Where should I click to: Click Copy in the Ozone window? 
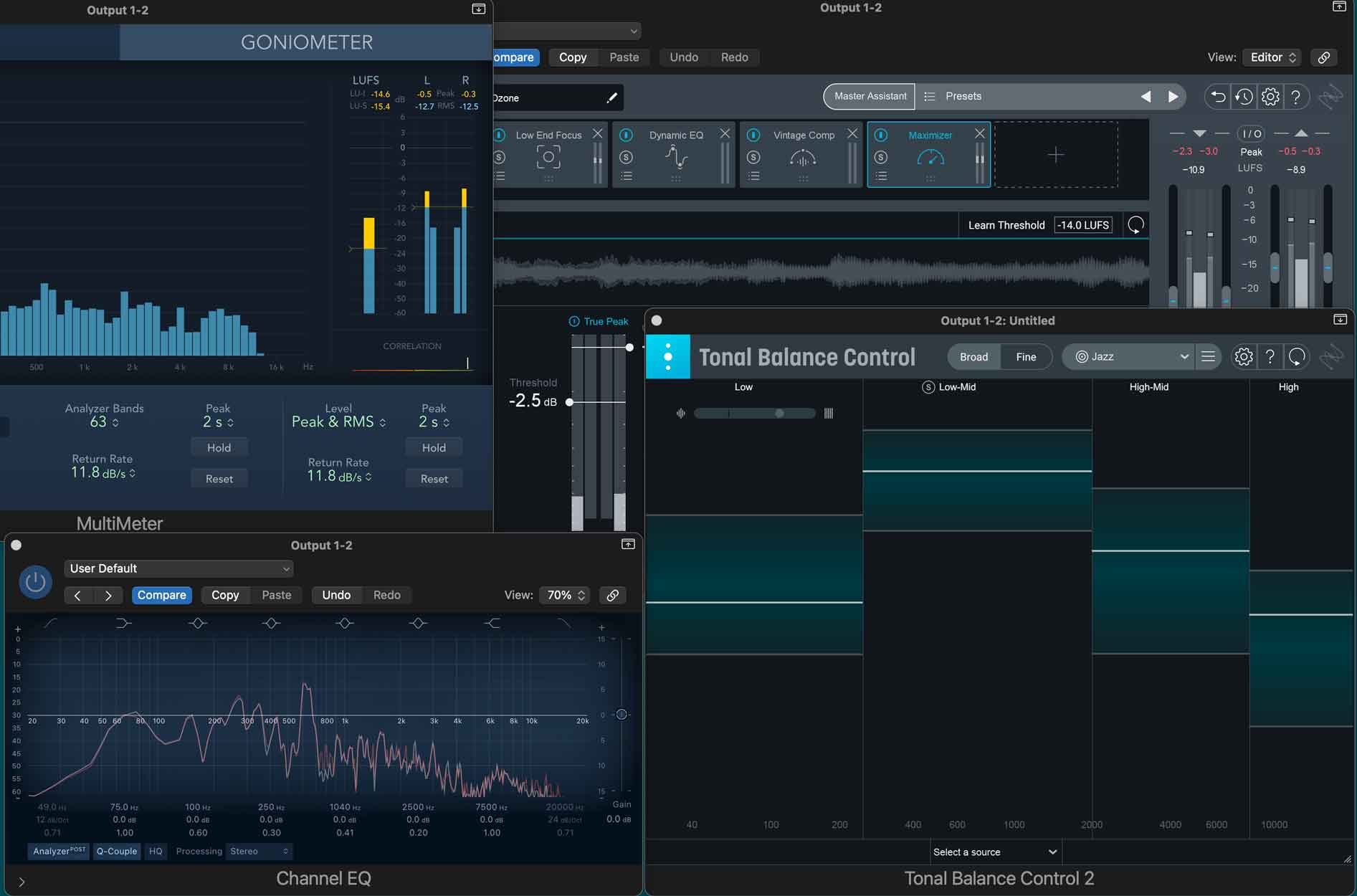(573, 57)
